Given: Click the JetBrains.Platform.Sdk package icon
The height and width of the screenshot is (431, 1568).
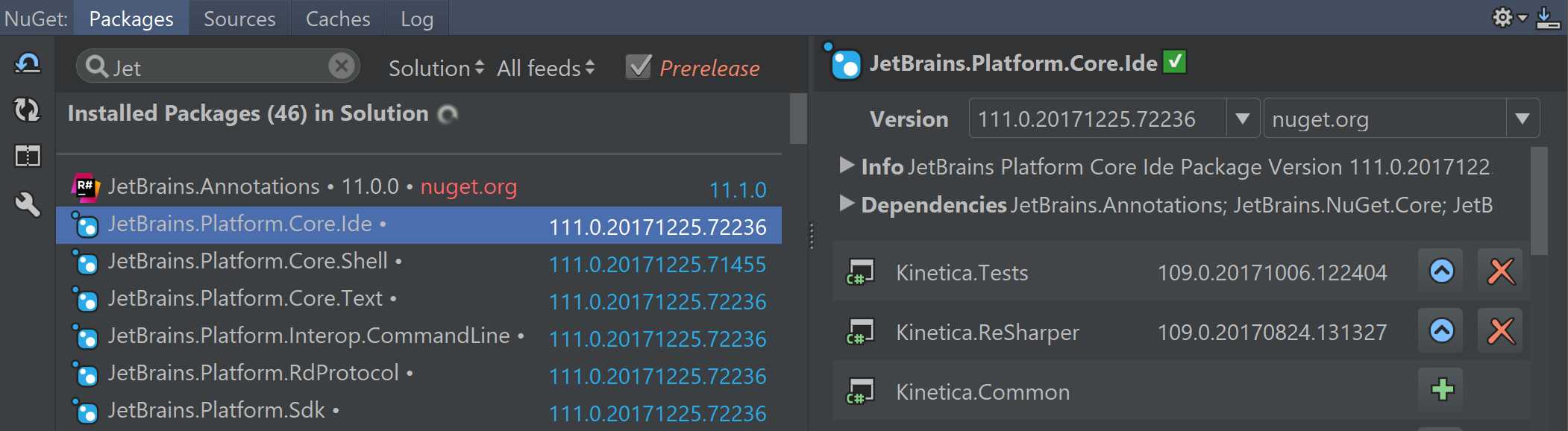Looking at the screenshot, I should [x=85, y=412].
